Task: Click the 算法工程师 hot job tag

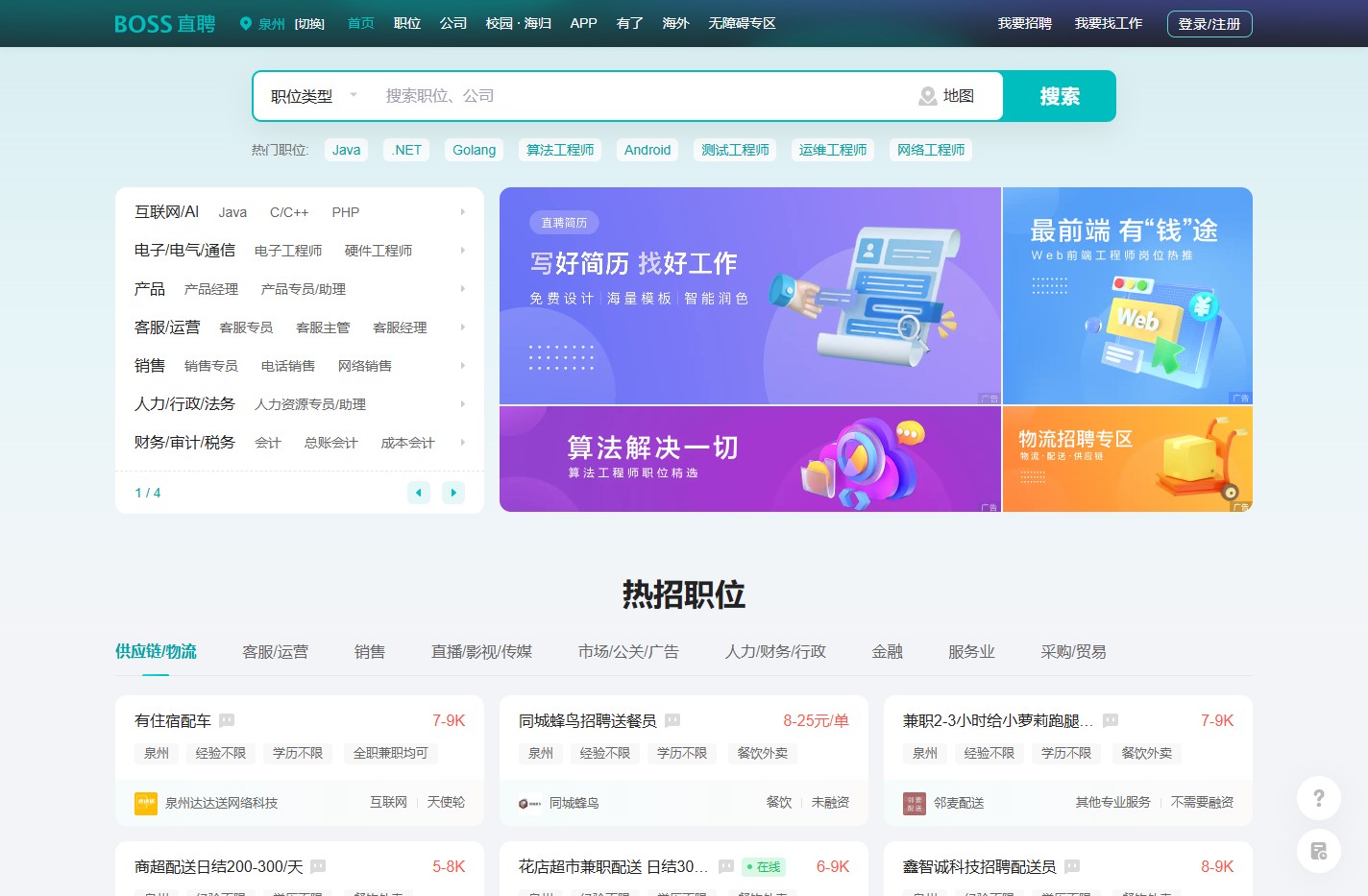Action: click(560, 150)
